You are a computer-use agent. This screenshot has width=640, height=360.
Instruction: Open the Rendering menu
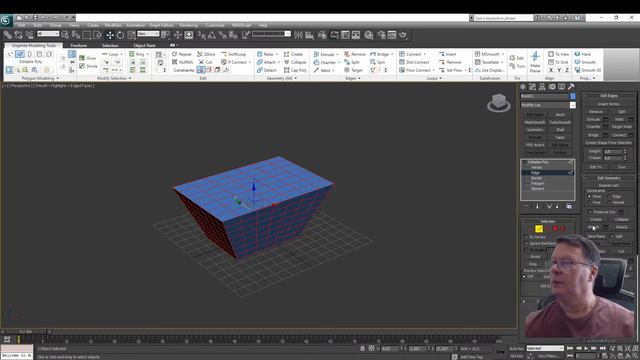pyautogui.click(x=188, y=25)
